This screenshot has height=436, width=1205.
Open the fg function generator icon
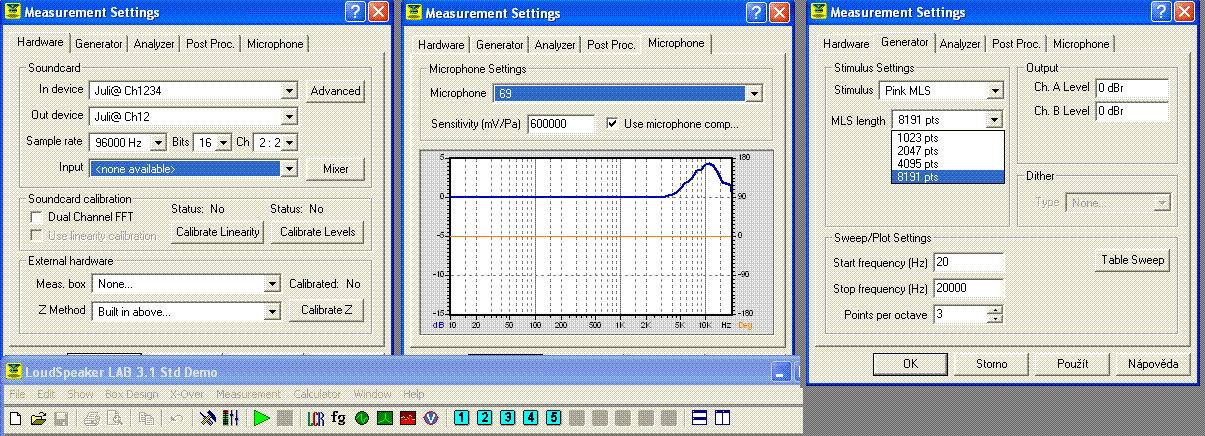pyautogui.click(x=338, y=418)
